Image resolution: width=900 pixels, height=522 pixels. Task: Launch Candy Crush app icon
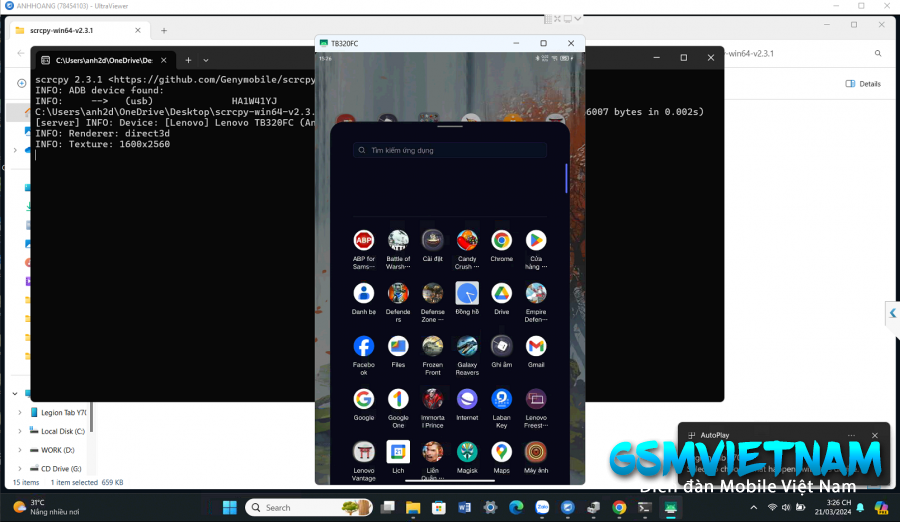[x=467, y=241]
